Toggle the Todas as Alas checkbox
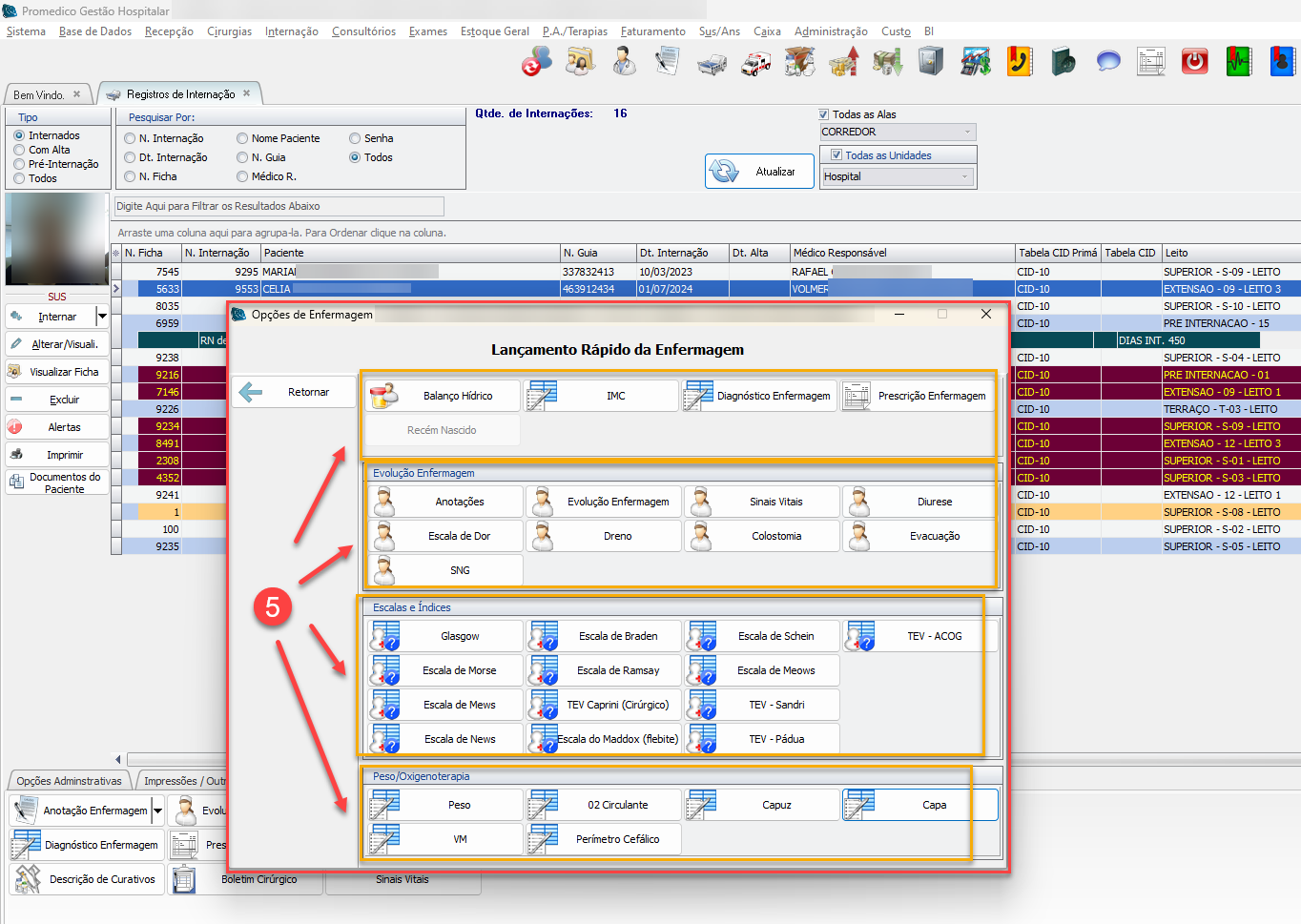This screenshot has width=1301, height=924. coord(824,114)
